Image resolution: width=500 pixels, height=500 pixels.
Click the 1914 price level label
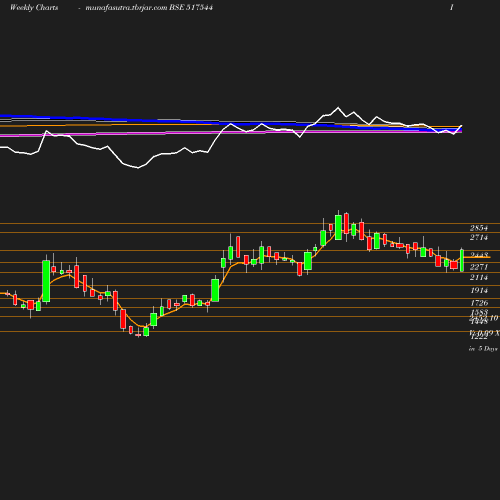point(479,290)
